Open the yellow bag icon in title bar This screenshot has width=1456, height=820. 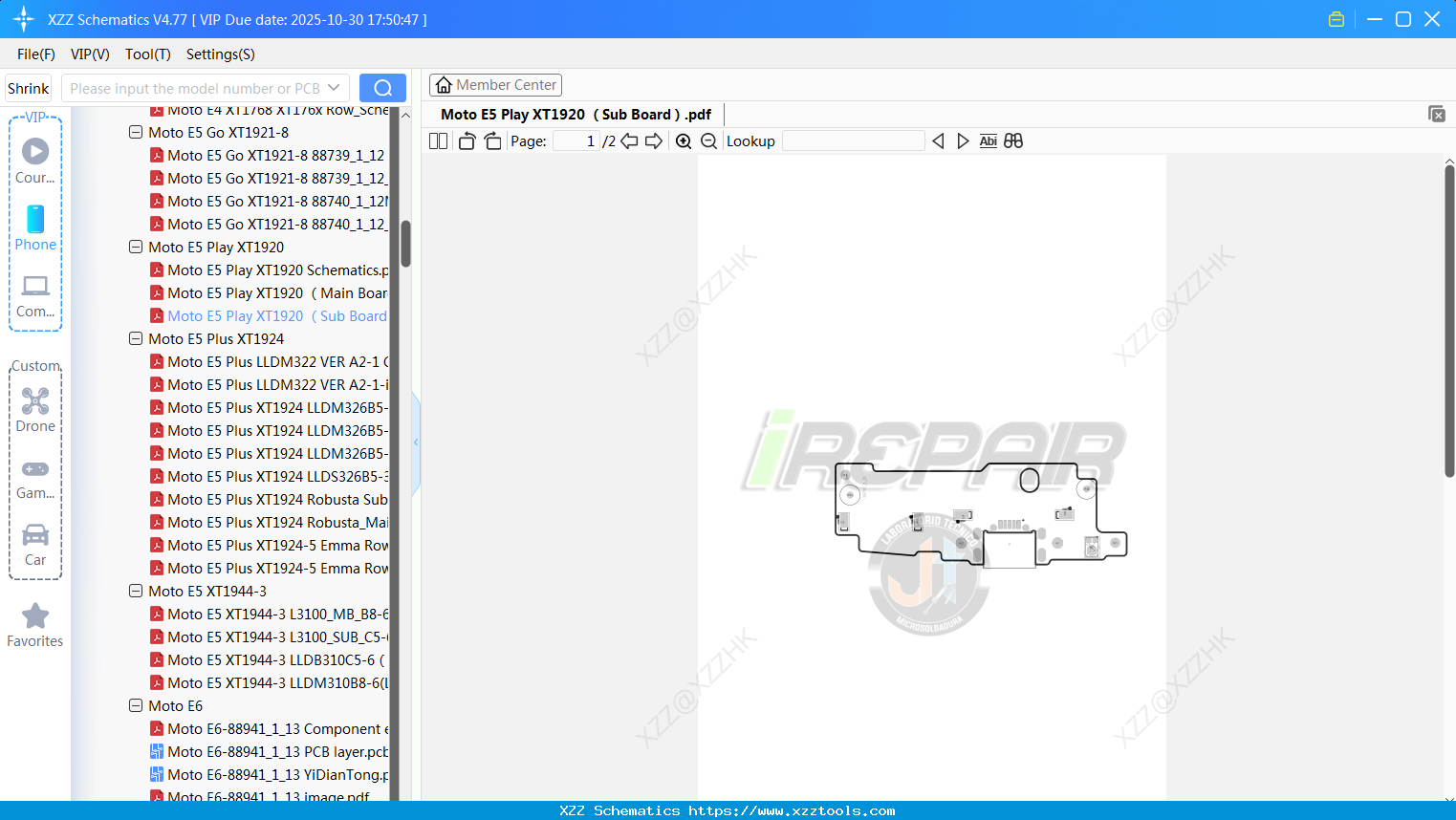[1336, 19]
